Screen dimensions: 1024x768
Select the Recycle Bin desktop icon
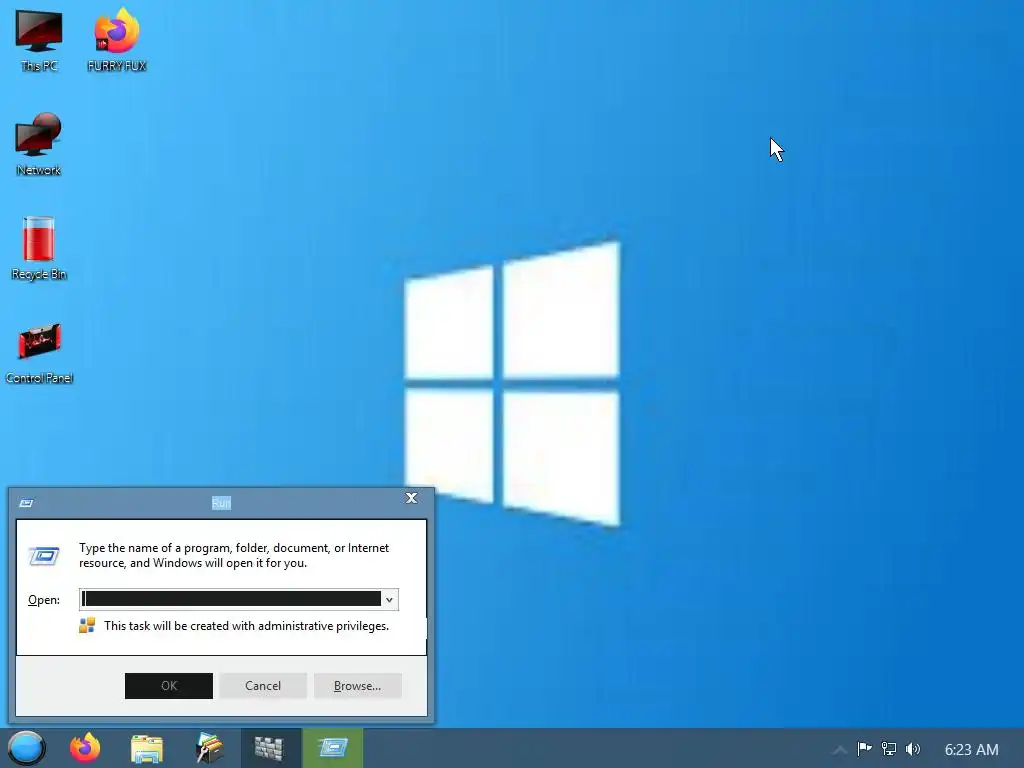point(39,248)
